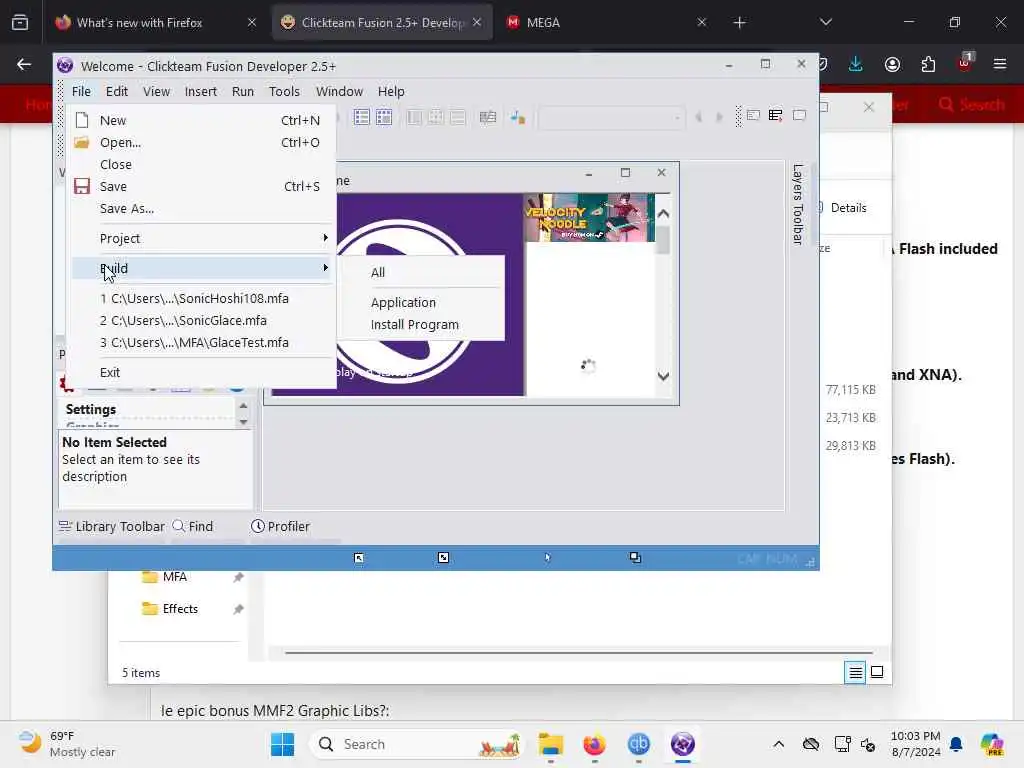Click the first blue list-view toolbar icon

pyautogui.click(x=361, y=117)
